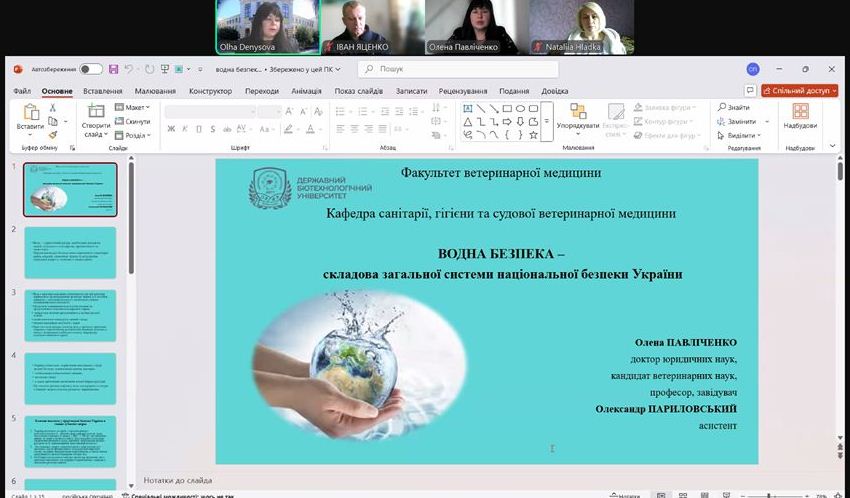Open the font size combo box
The height and width of the screenshot is (498, 850).
pos(269,112)
